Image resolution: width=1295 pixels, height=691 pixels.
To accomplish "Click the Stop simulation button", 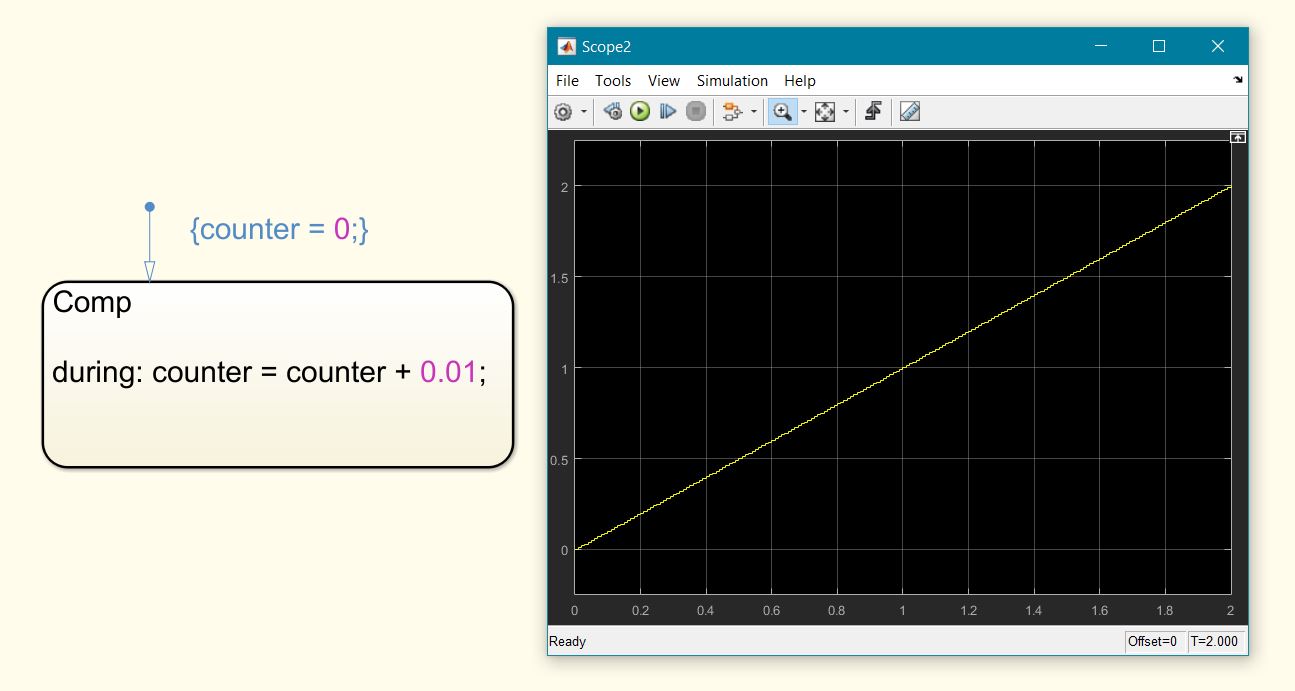I will click(696, 112).
